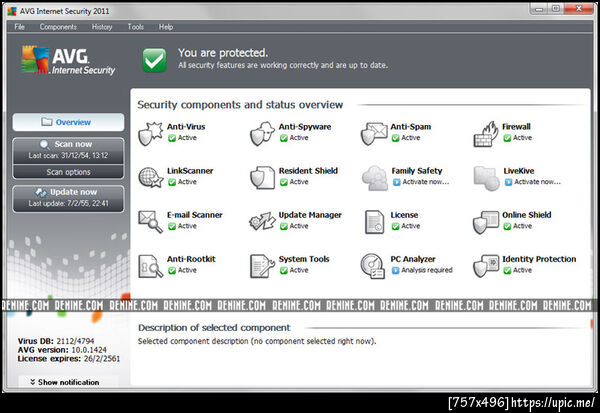Open the Family Safety icon
The image size is (600, 413).
[x=374, y=178]
